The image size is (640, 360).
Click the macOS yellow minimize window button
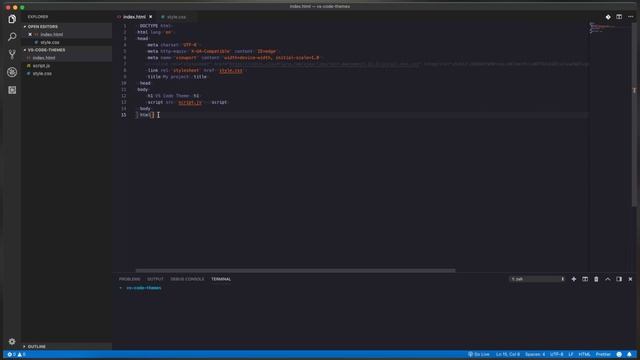click(15, 7)
